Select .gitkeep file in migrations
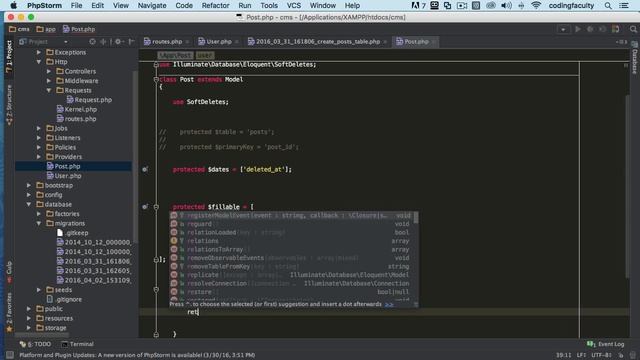The image size is (640, 360). (72, 233)
